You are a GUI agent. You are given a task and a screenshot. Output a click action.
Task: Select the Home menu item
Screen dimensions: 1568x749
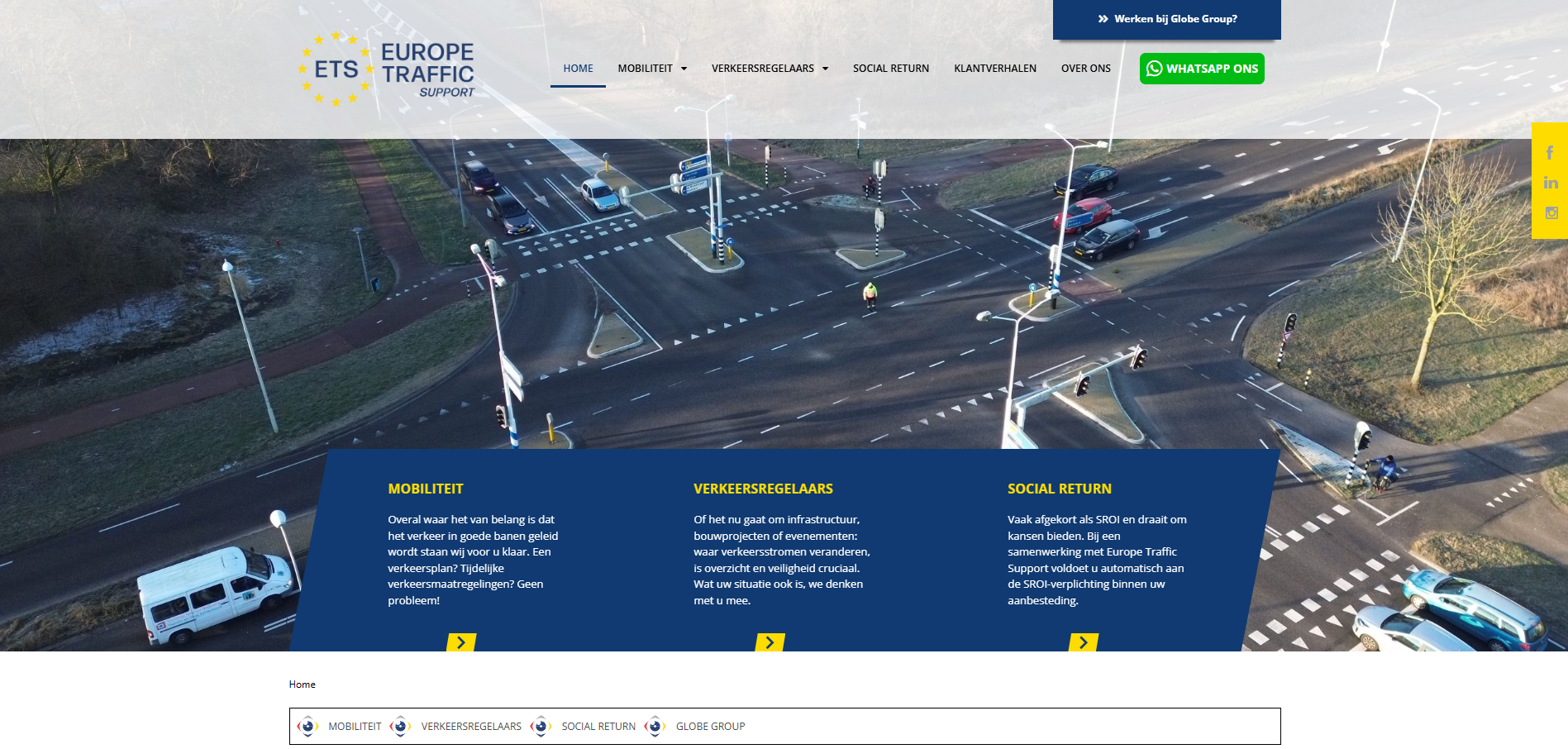coord(578,69)
